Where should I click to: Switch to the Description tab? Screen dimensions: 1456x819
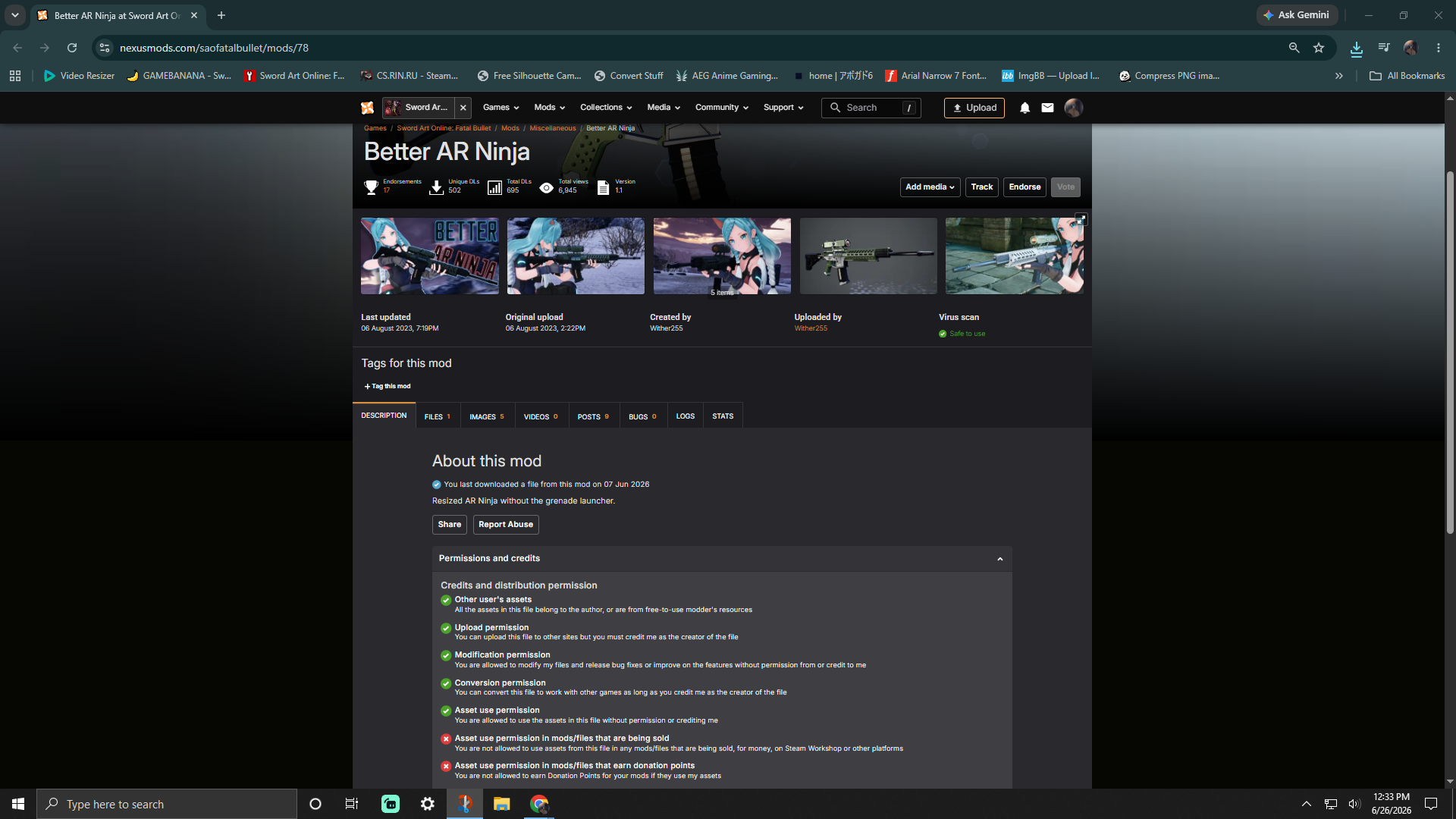[384, 416]
